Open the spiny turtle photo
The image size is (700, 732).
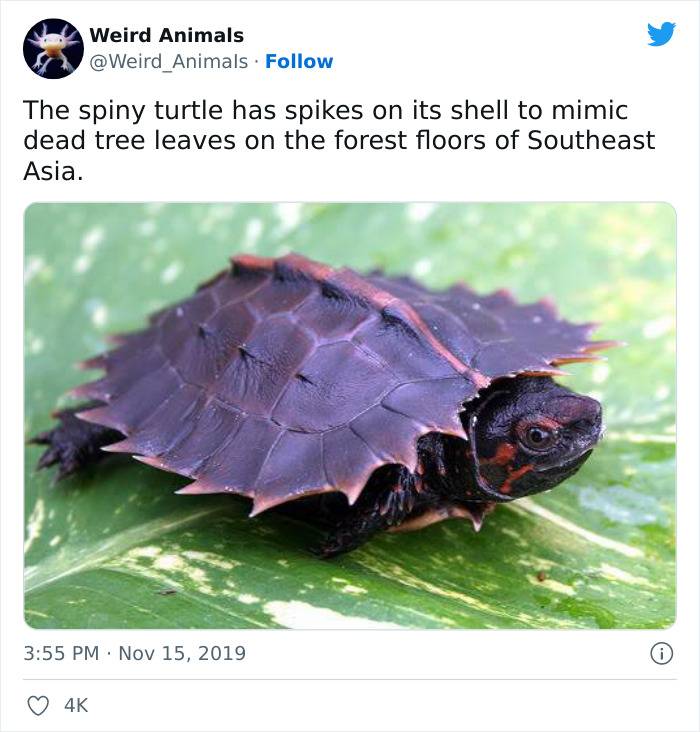point(350,415)
